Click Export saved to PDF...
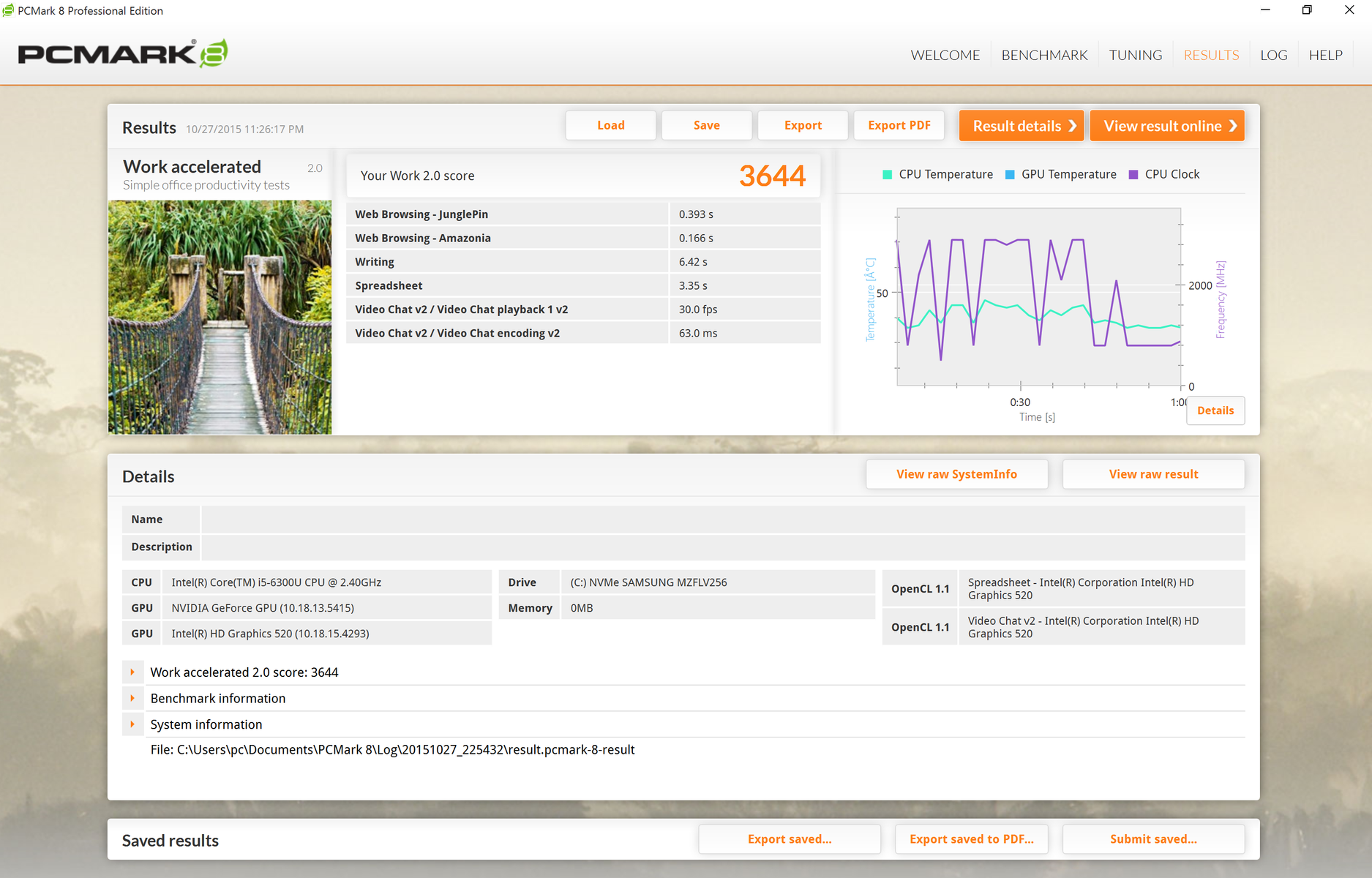 pyautogui.click(x=971, y=839)
